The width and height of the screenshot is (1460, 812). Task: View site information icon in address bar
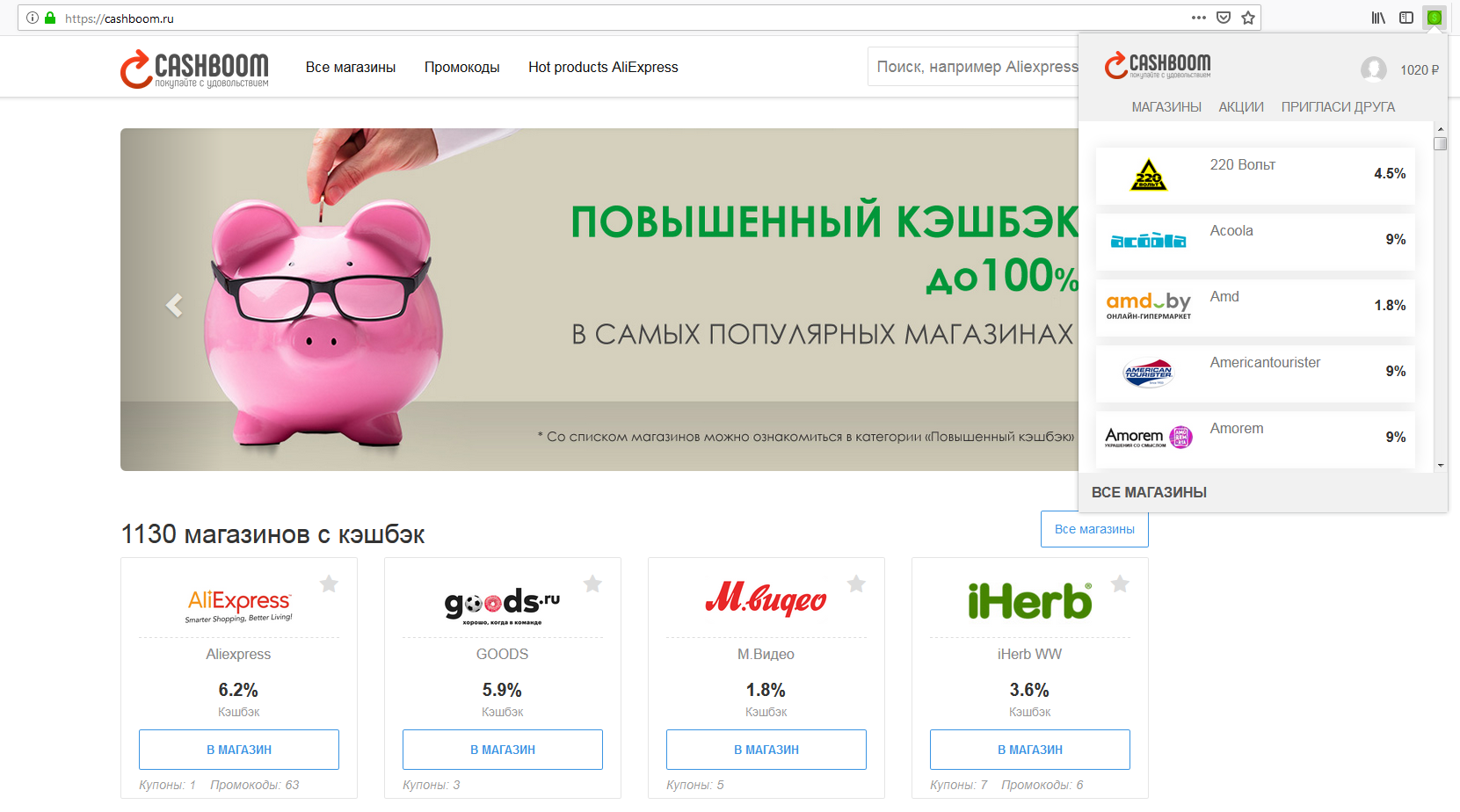(33, 18)
